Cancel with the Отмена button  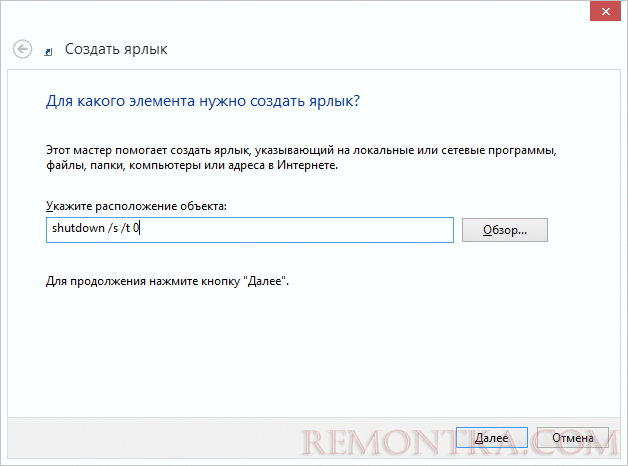[x=573, y=438]
